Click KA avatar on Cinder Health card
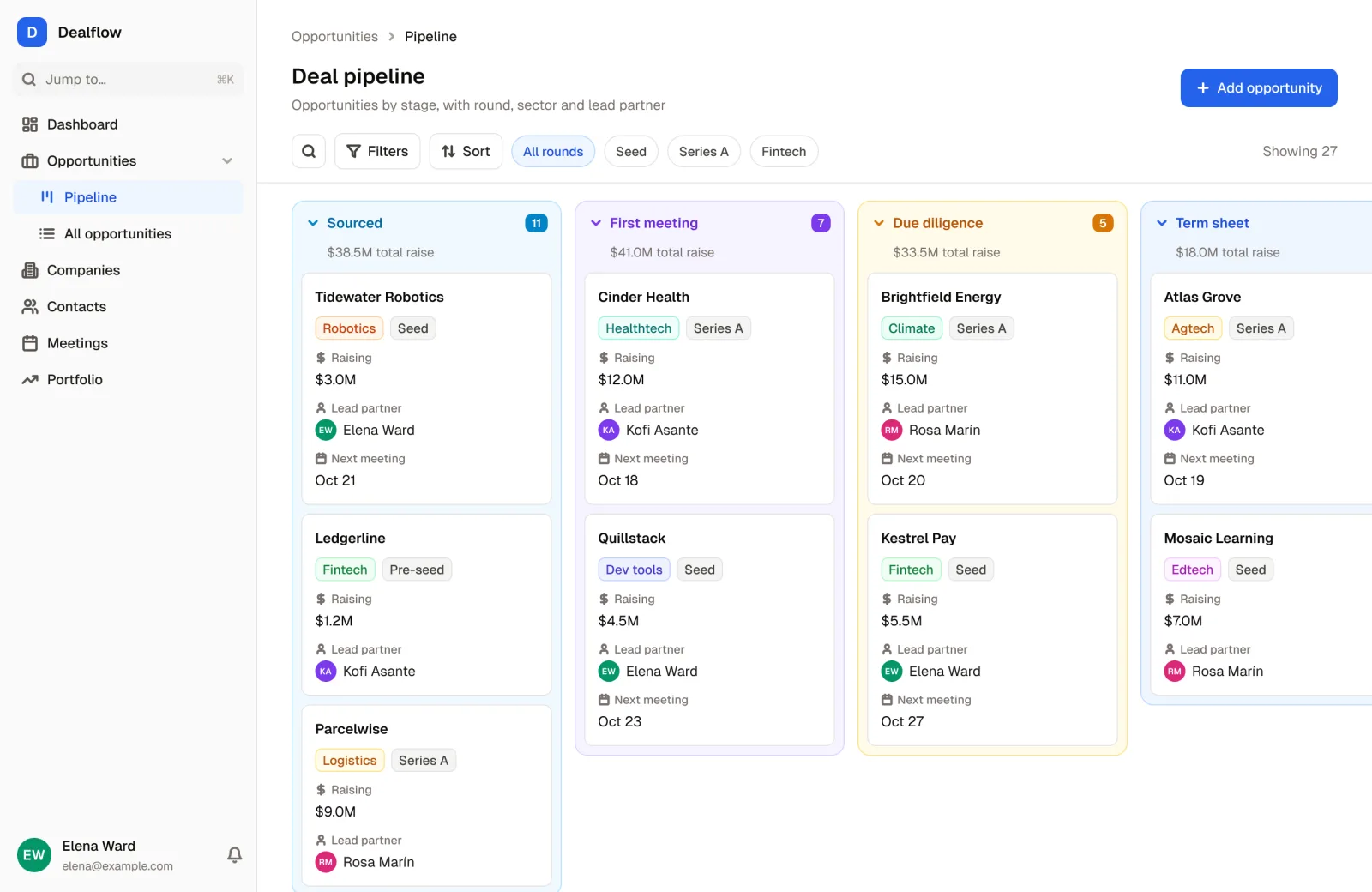Screen dimensions: 1372x892 (x=609, y=431)
